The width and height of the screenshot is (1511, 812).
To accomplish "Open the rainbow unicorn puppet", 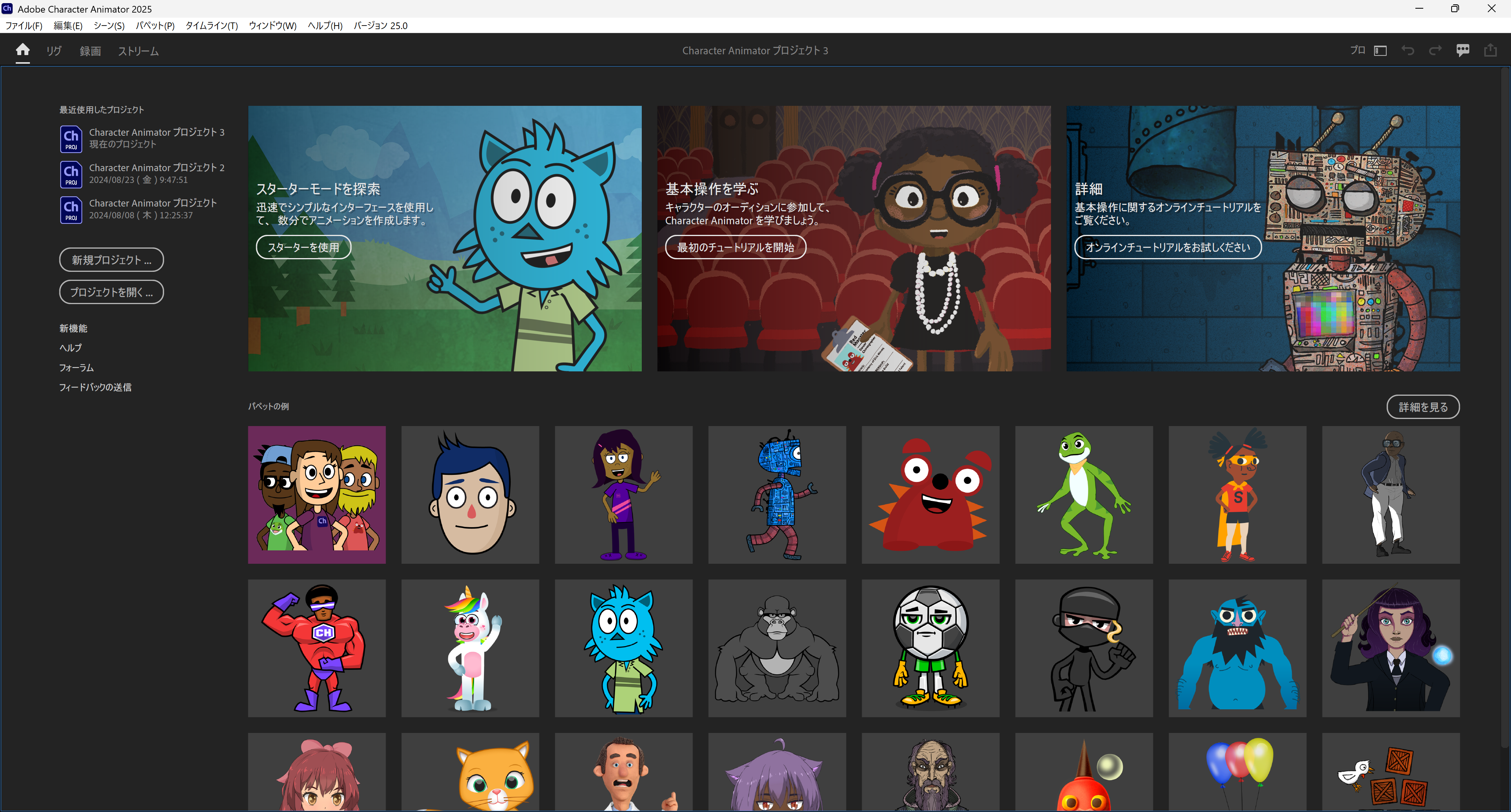I will pos(471,648).
